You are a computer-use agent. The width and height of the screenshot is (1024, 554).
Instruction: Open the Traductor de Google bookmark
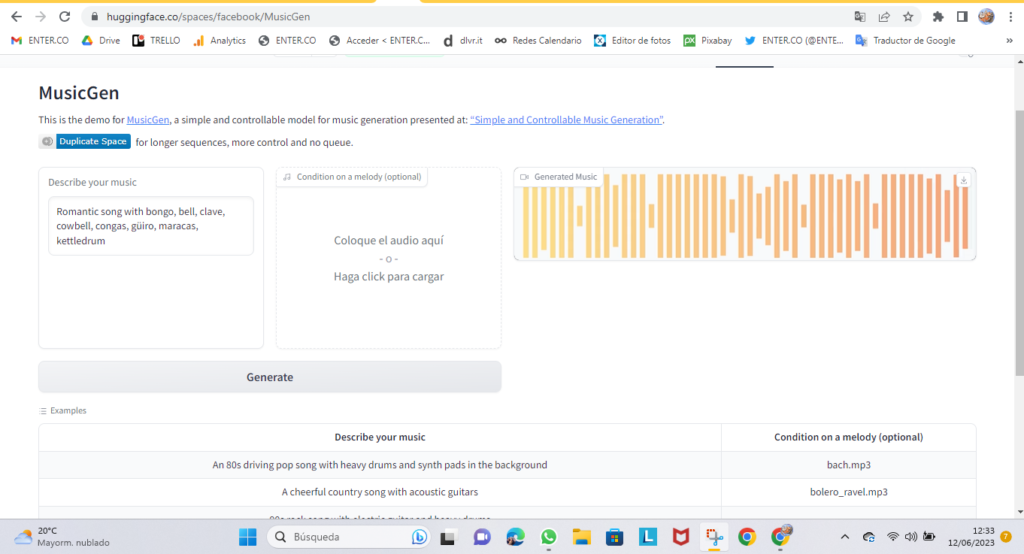pos(905,41)
